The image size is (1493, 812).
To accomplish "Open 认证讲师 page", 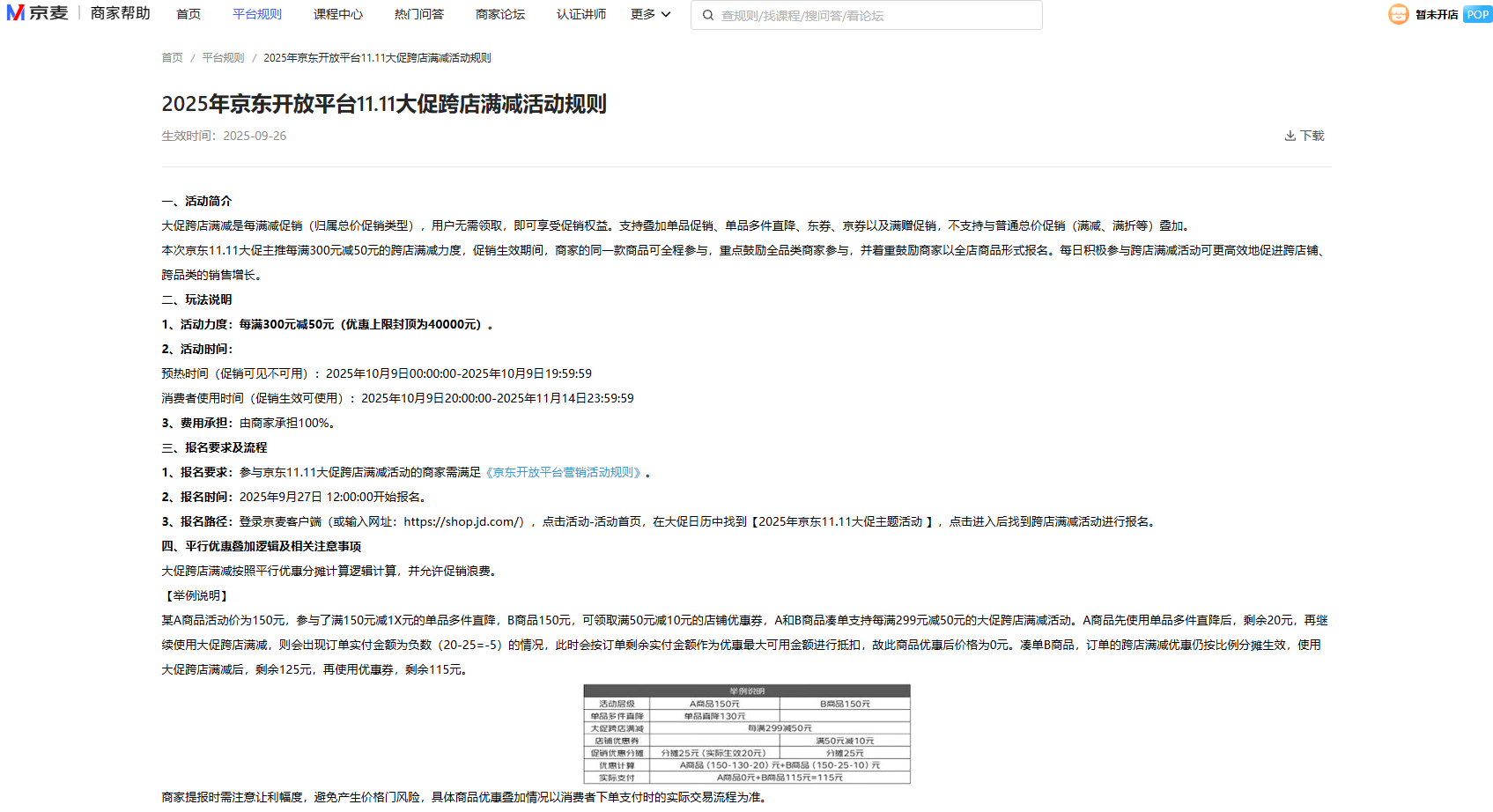I will [x=581, y=14].
